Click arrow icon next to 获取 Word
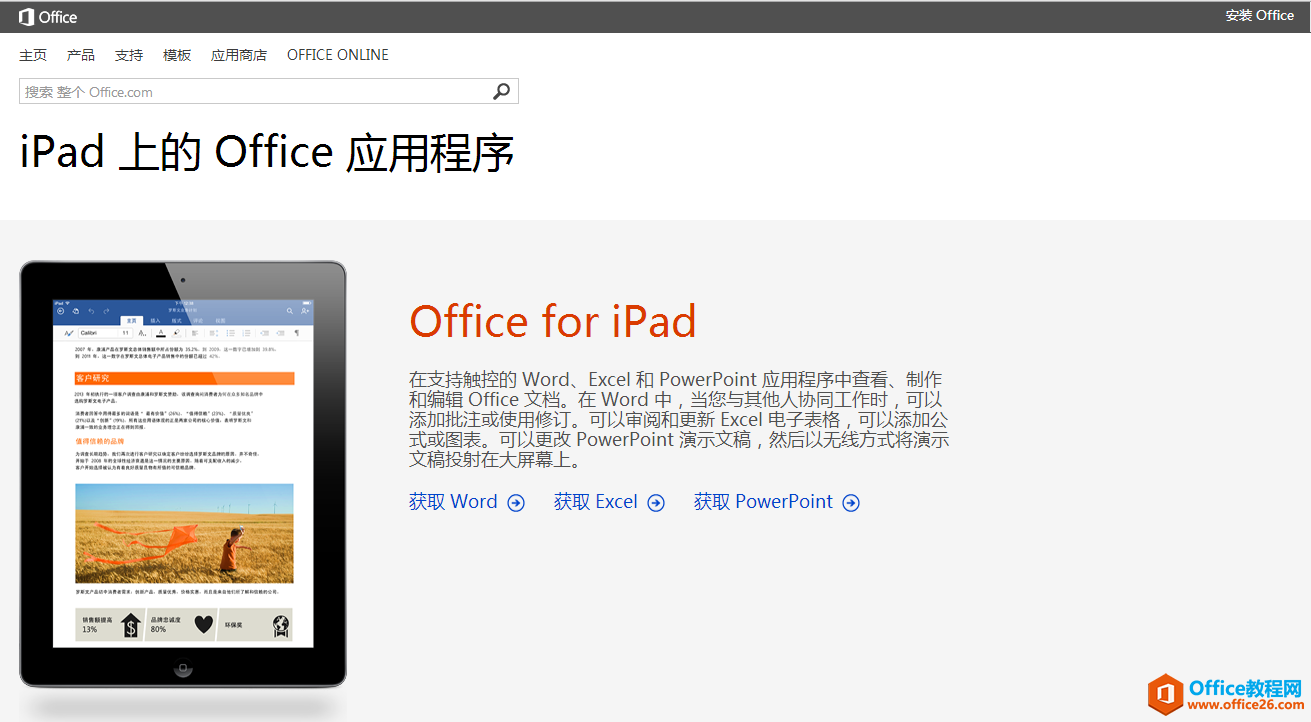 pyautogui.click(x=516, y=503)
